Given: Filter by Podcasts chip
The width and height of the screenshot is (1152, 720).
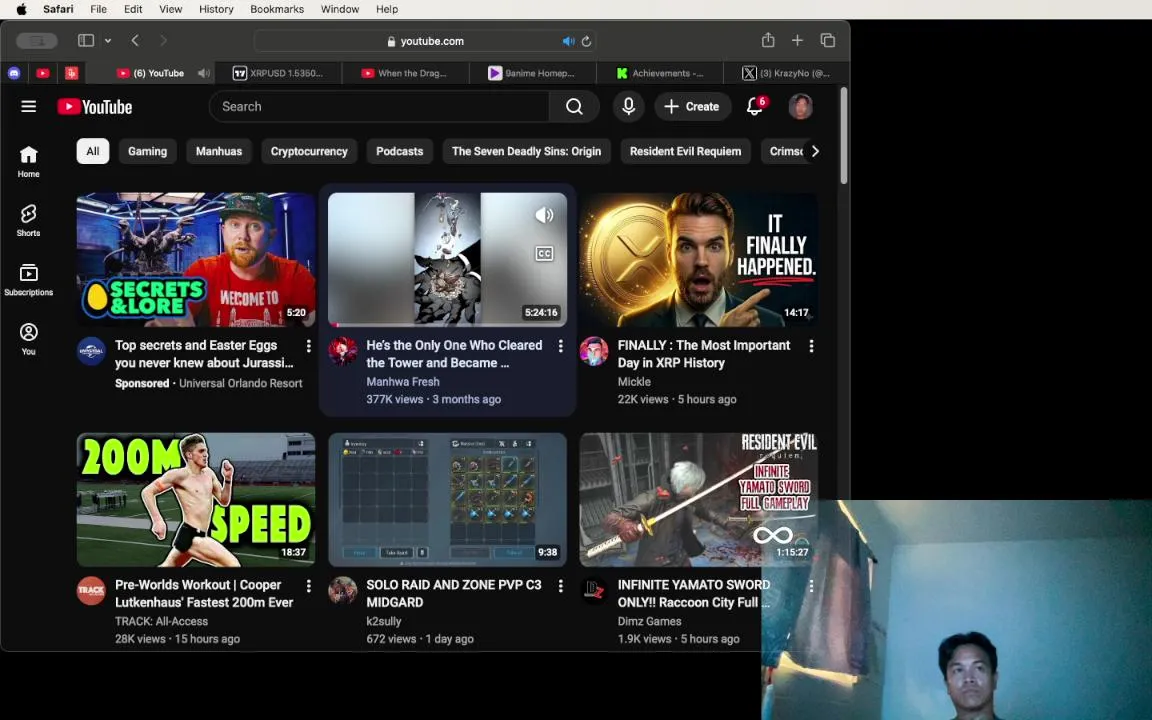Looking at the screenshot, I should (x=400, y=151).
